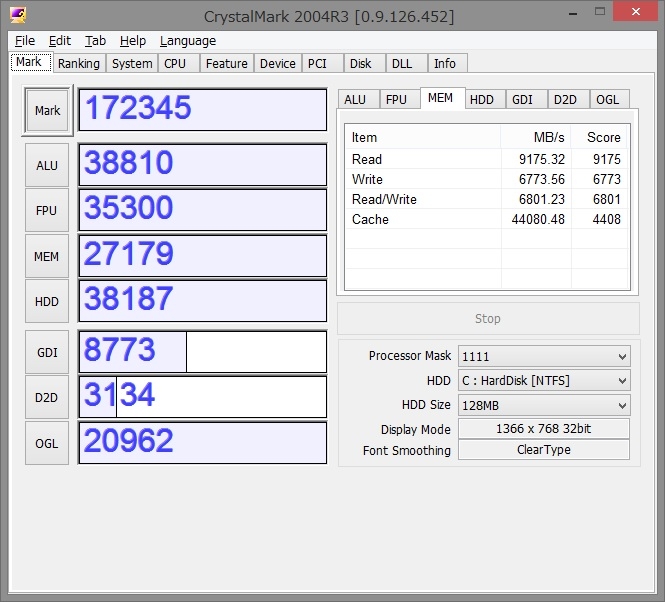665x602 pixels.
Task: Switch to the Ranking tab
Action: pyautogui.click(x=78, y=63)
